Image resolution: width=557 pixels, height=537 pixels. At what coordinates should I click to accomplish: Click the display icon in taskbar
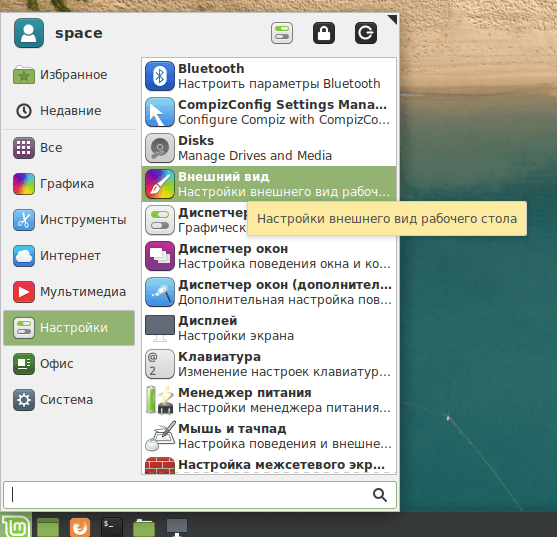coord(177,527)
